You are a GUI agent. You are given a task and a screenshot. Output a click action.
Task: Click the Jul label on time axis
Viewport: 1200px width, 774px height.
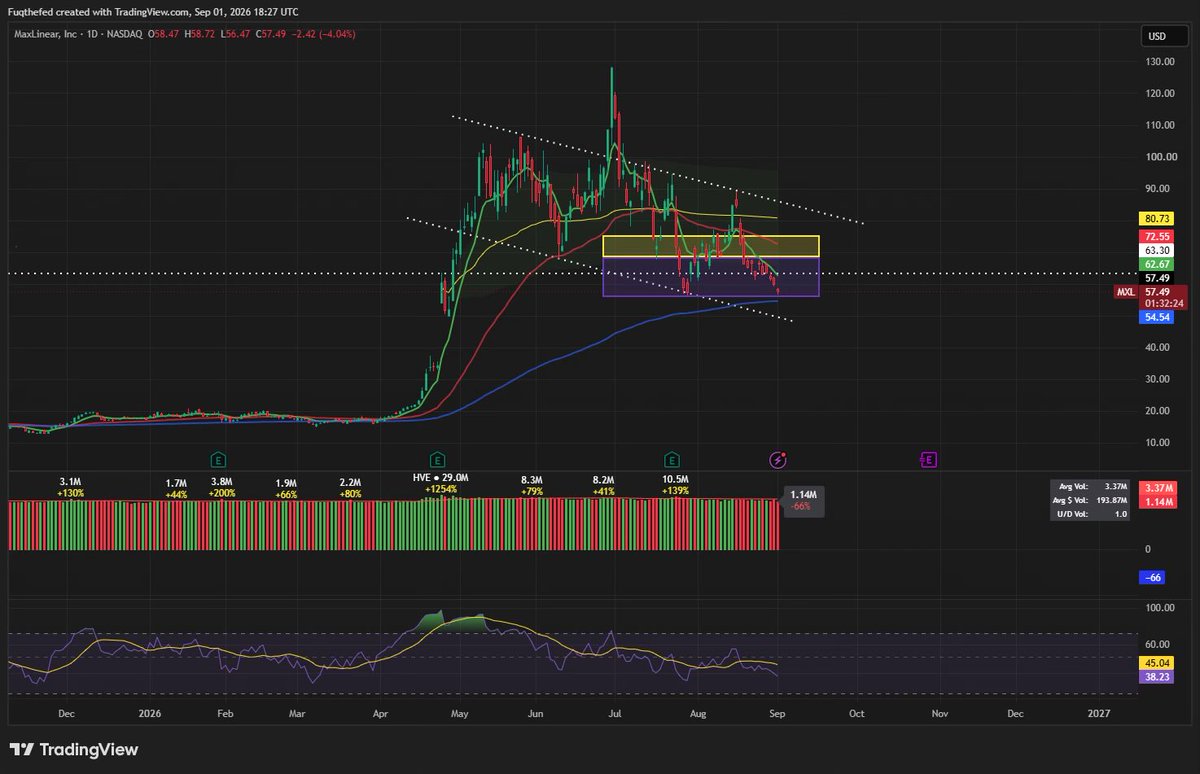[615, 714]
